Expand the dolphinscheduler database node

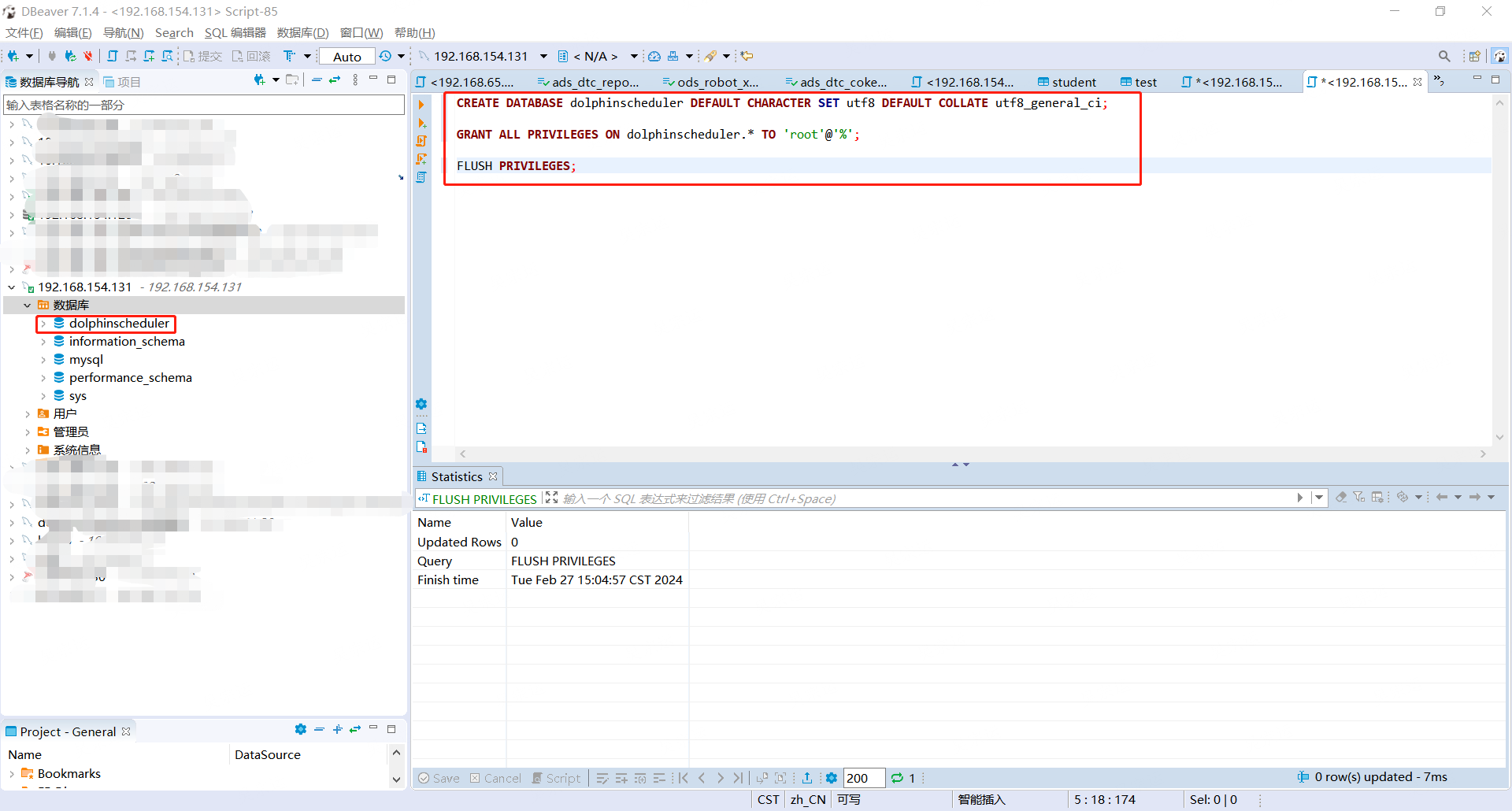pos(43,324)
